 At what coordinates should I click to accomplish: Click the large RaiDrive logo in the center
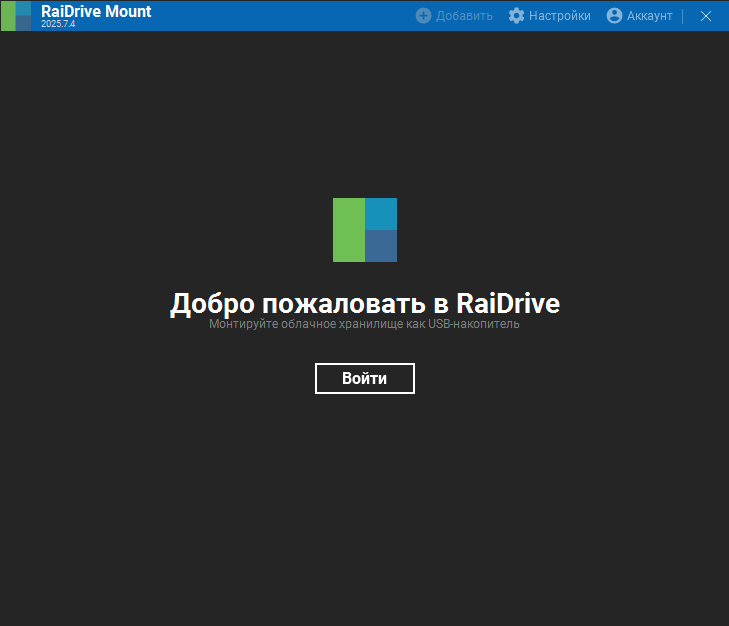(x=365, y=230)
